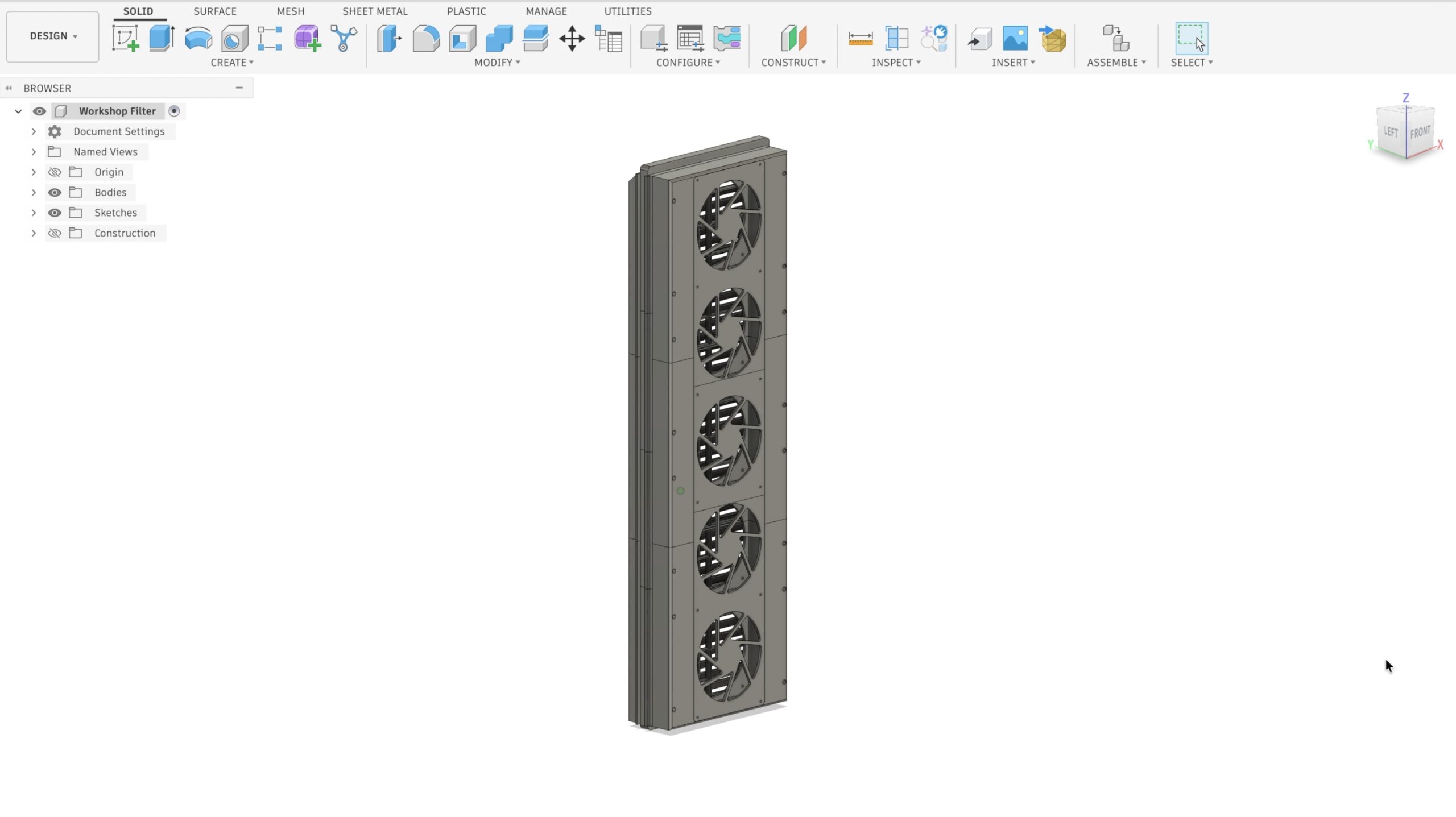The height and width of the screenshot is (817, 1456).
Task: Hide the Bodies folder
Action: (x=55, y=192)
